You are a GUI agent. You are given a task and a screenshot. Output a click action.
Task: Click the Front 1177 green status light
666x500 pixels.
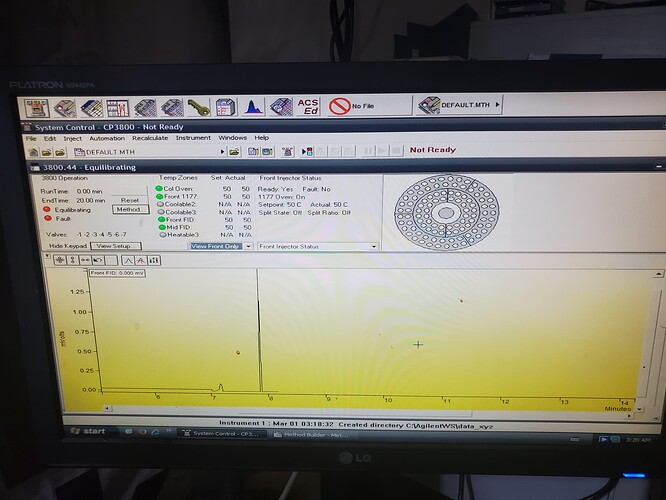click(x=160, y=197)
